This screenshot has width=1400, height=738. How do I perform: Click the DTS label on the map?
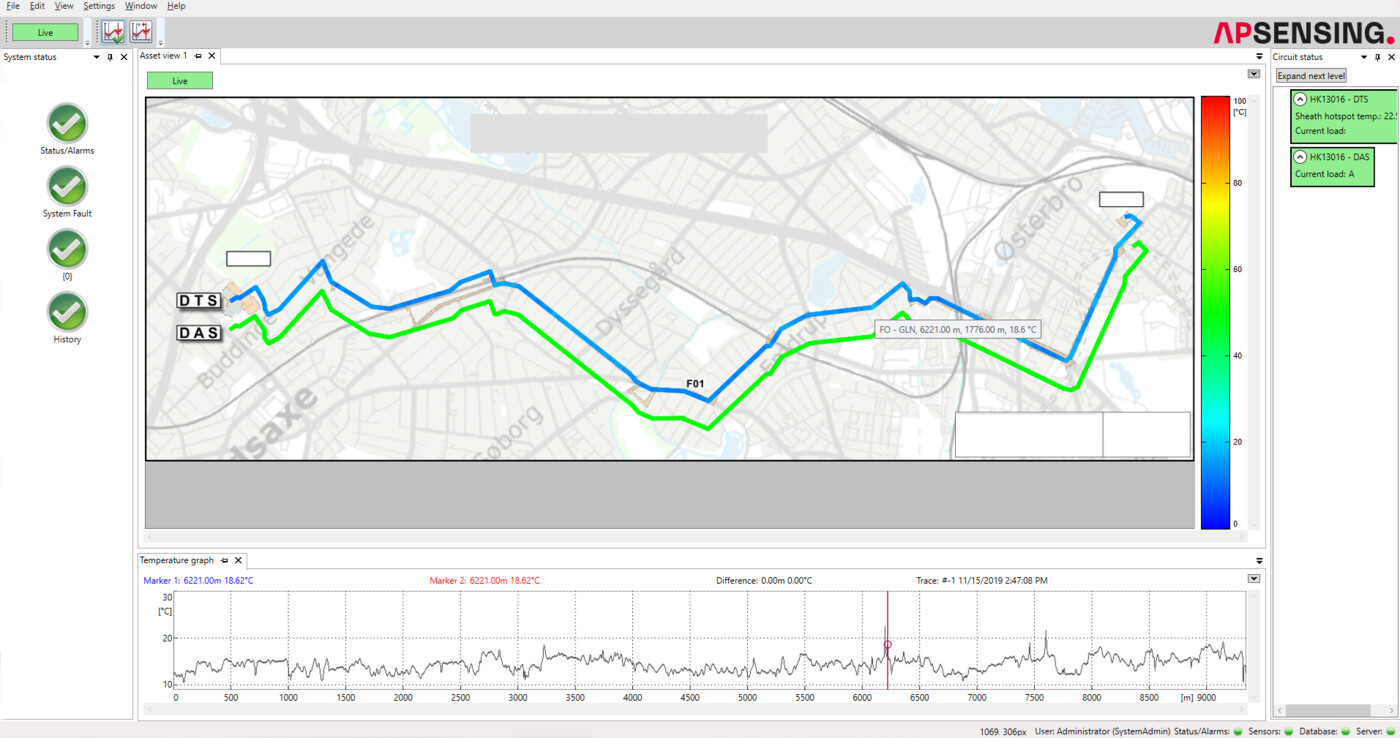[198, 301]
